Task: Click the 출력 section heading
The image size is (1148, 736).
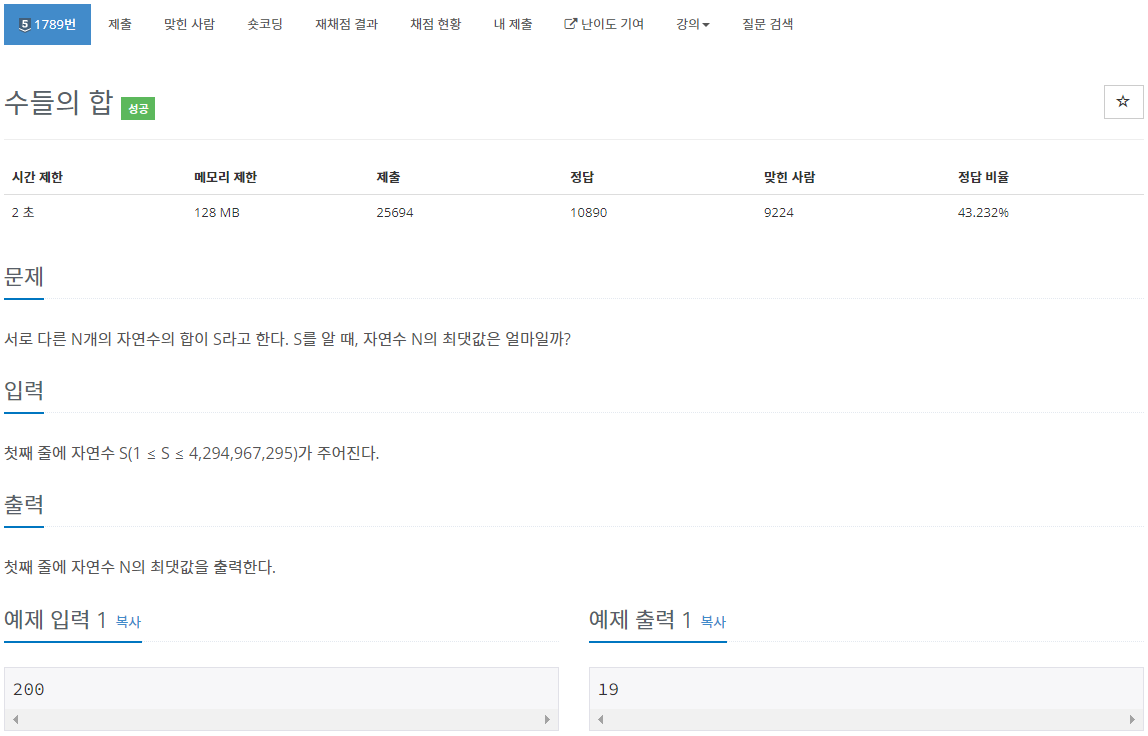Action: coord(24,505)
